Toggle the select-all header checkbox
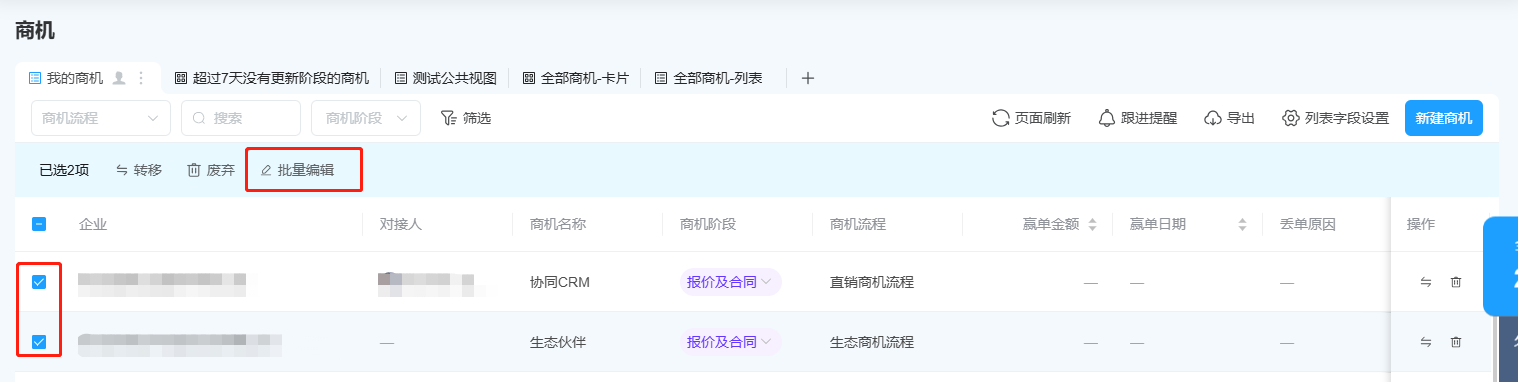The image size is (1518, 382). coord(39,224)
